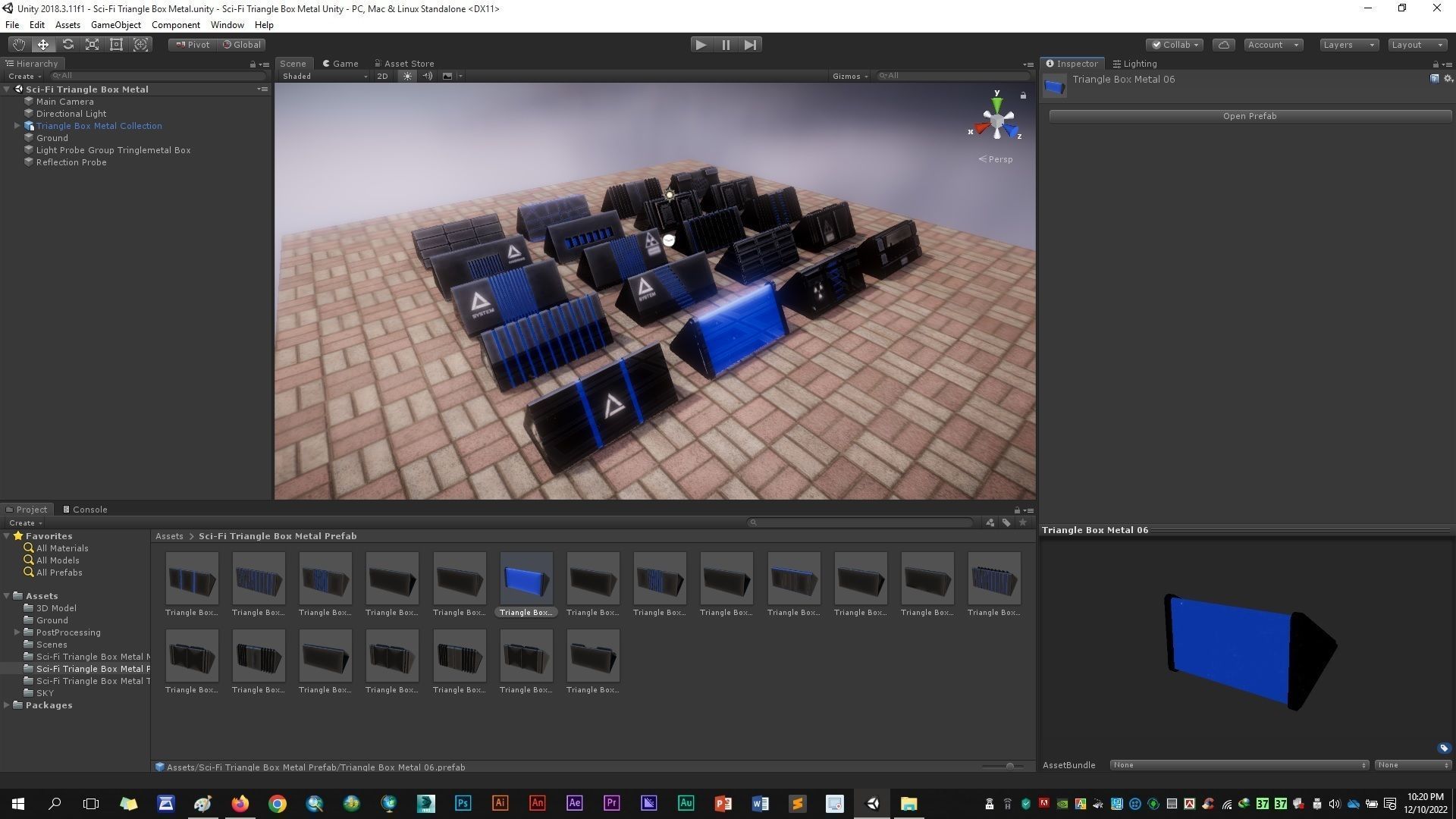The image size is (1456, 819).
Task: Open the GameObject menu
Action: coord(115,25)
